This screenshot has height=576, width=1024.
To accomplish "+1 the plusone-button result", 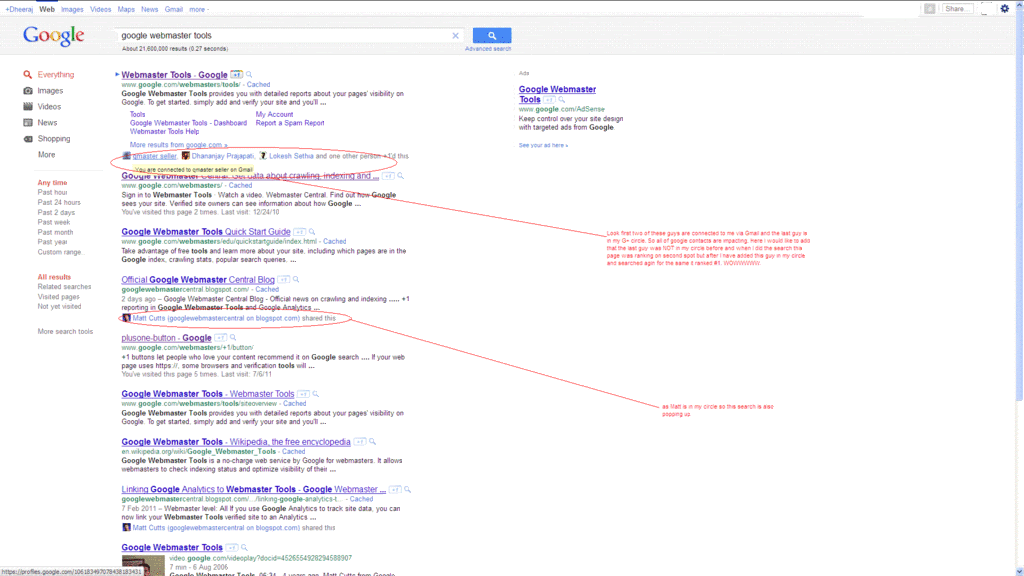I will tap(220, 338).
